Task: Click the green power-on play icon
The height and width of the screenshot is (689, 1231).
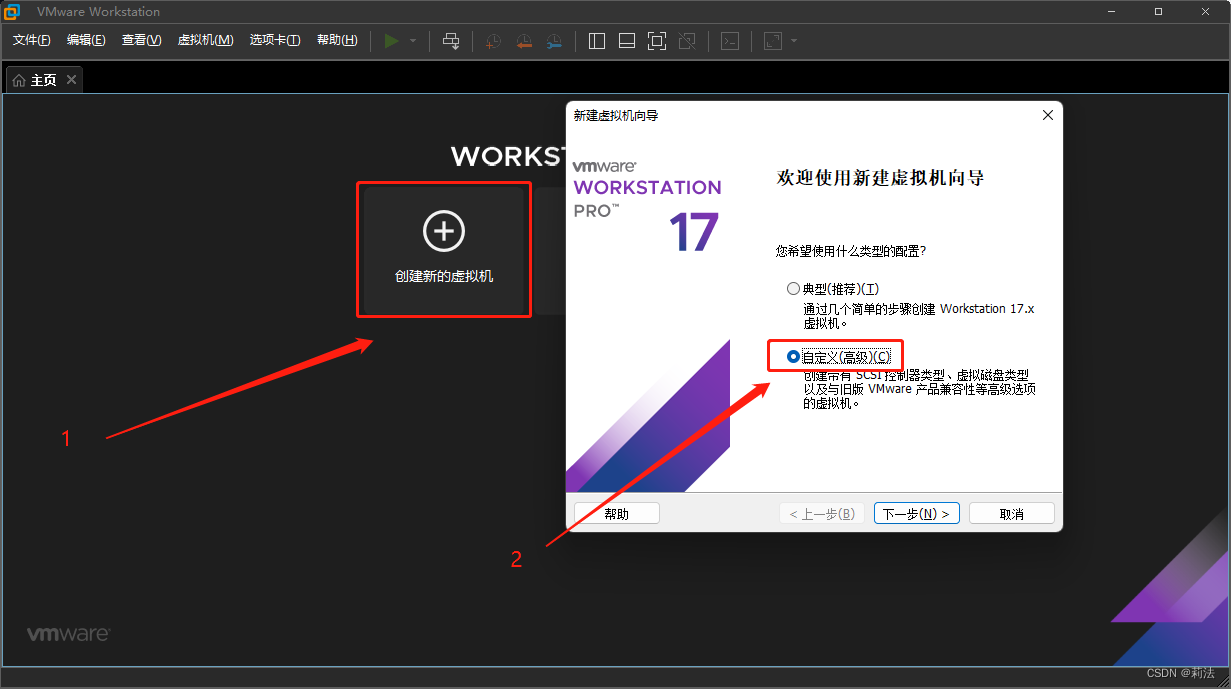Action: tap(391, 41)
